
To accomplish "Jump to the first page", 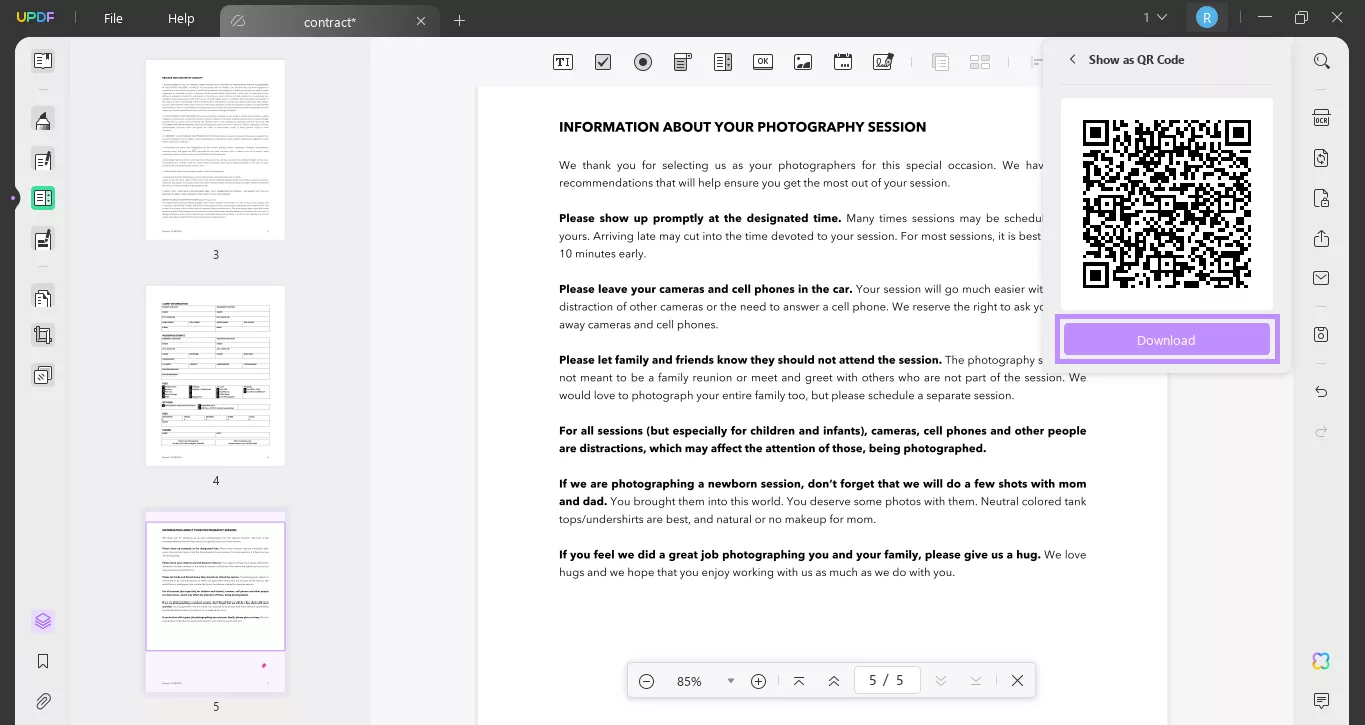I will (799, 681).
